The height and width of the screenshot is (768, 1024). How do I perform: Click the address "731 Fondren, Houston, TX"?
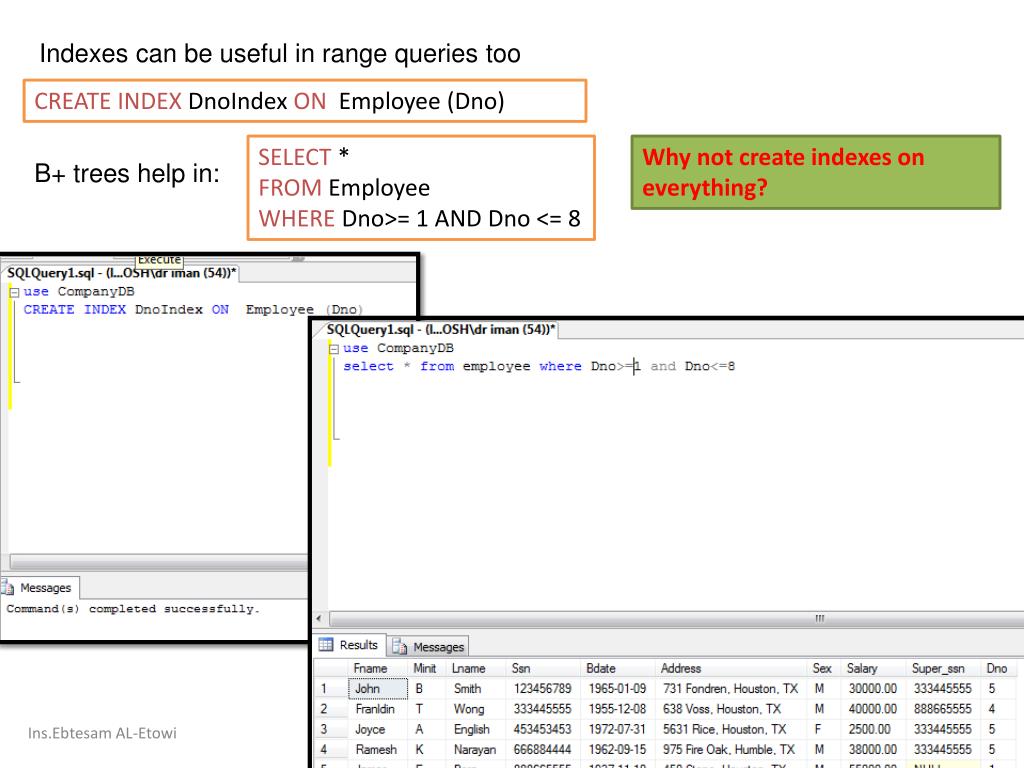(x=731, y=688)
